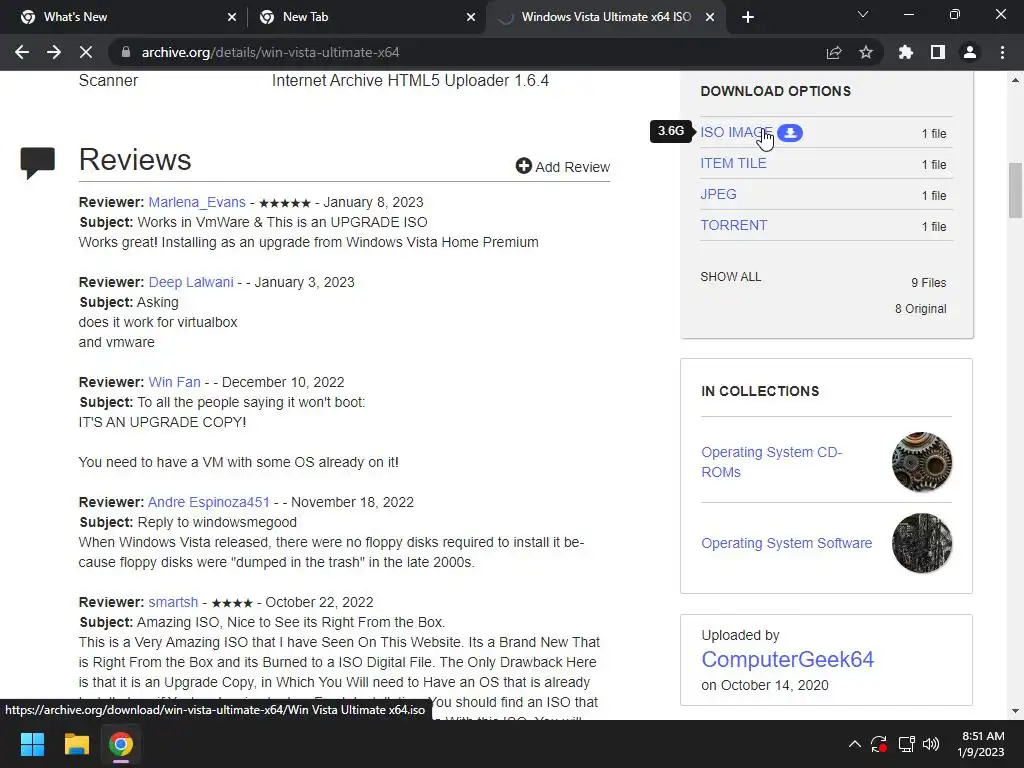This screenshot has height=768, width=1024.
Task: Click the sync status tray icon
Action: point(879,744)
